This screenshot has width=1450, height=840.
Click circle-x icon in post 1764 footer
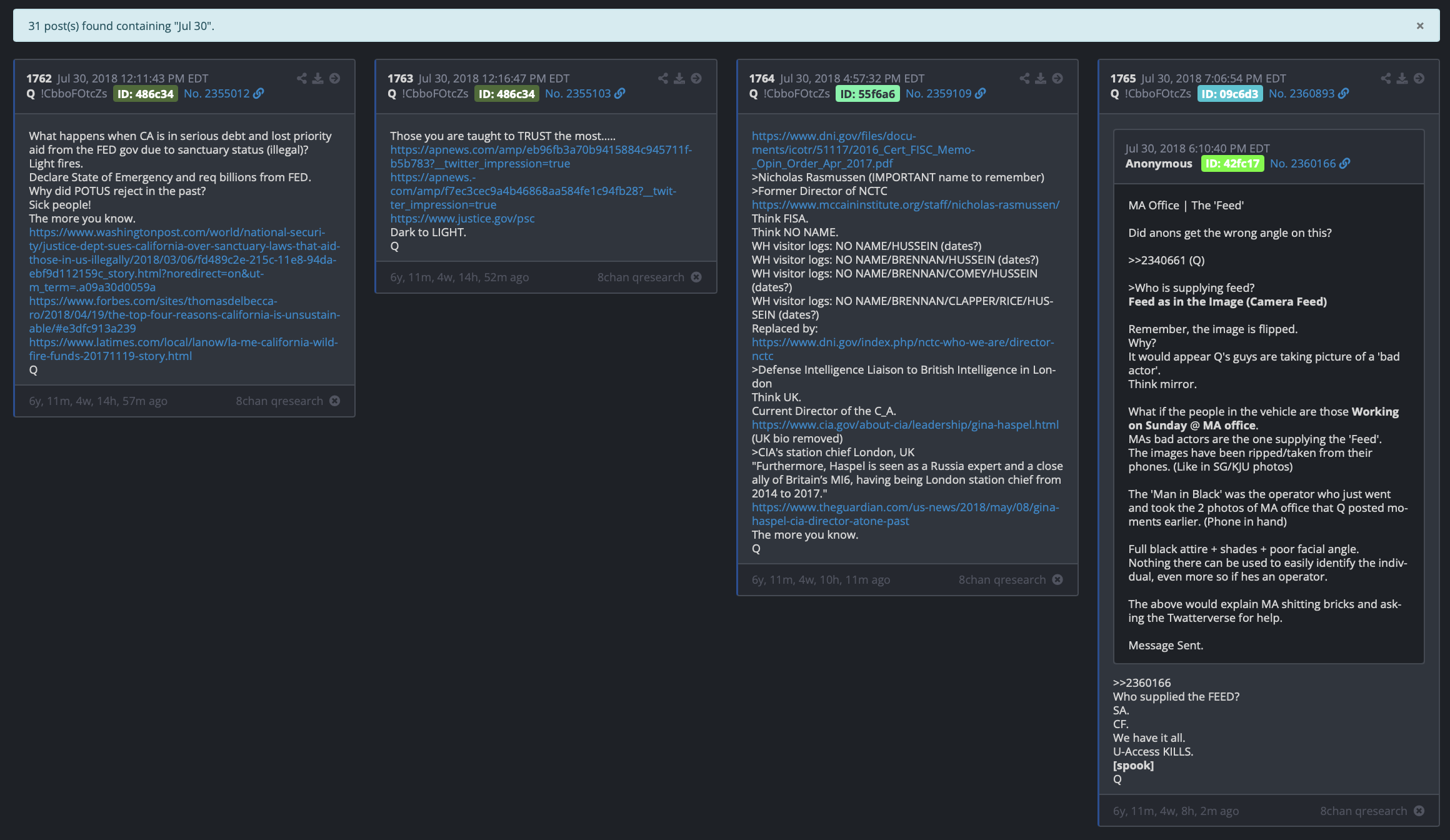point(1057,579)
